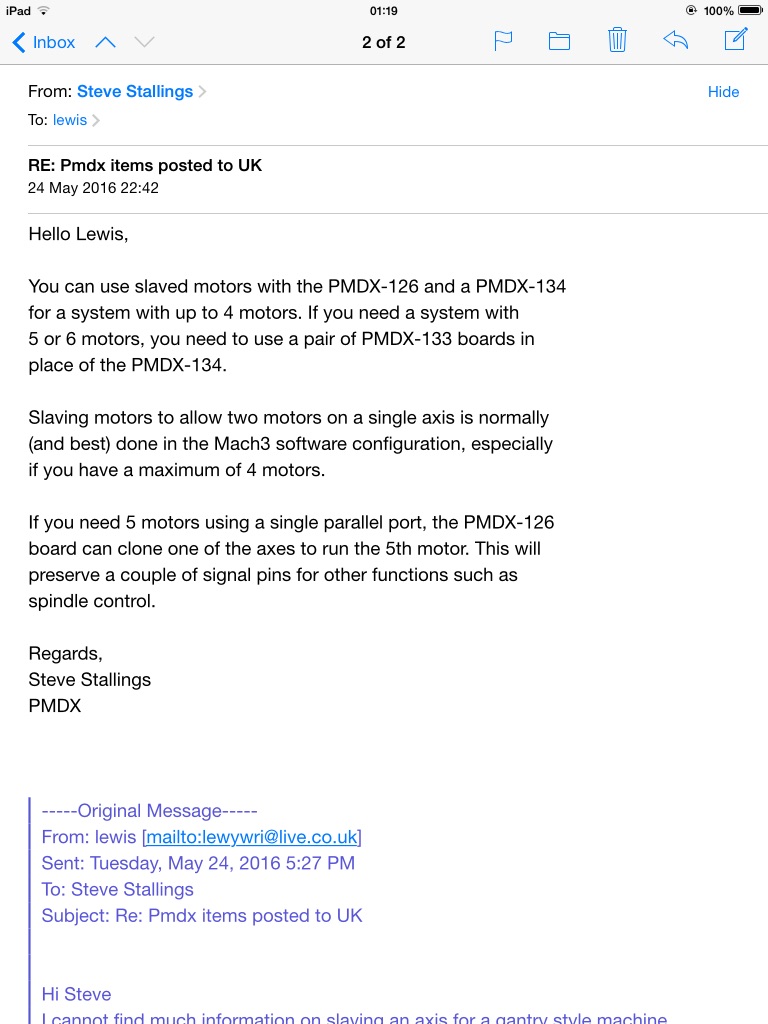The width and height of the screenshot is (768, 1024).
Task: Flag this message with the flag icon
Action: (504, 41)
